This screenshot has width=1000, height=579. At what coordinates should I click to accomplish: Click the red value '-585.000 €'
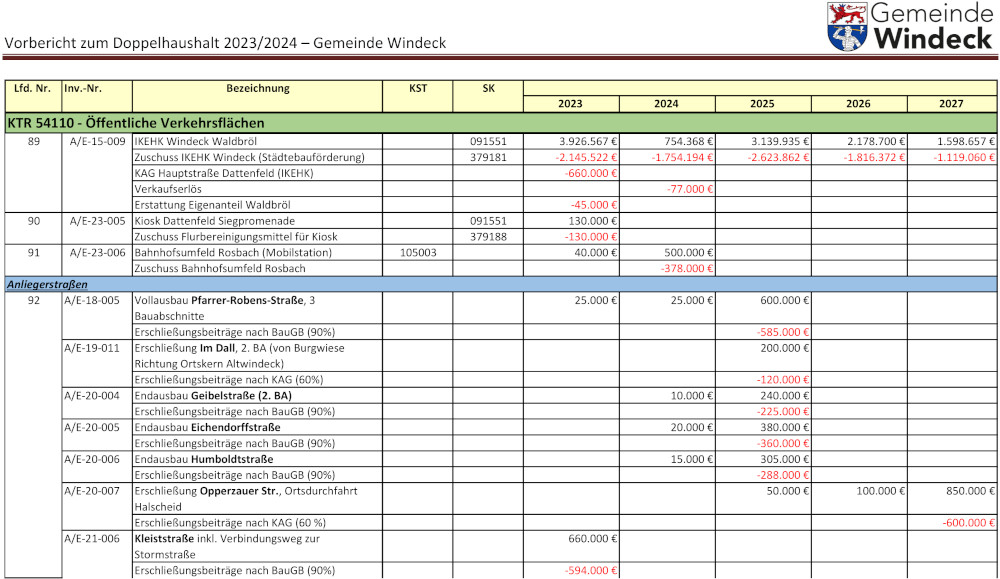[783, 332]
